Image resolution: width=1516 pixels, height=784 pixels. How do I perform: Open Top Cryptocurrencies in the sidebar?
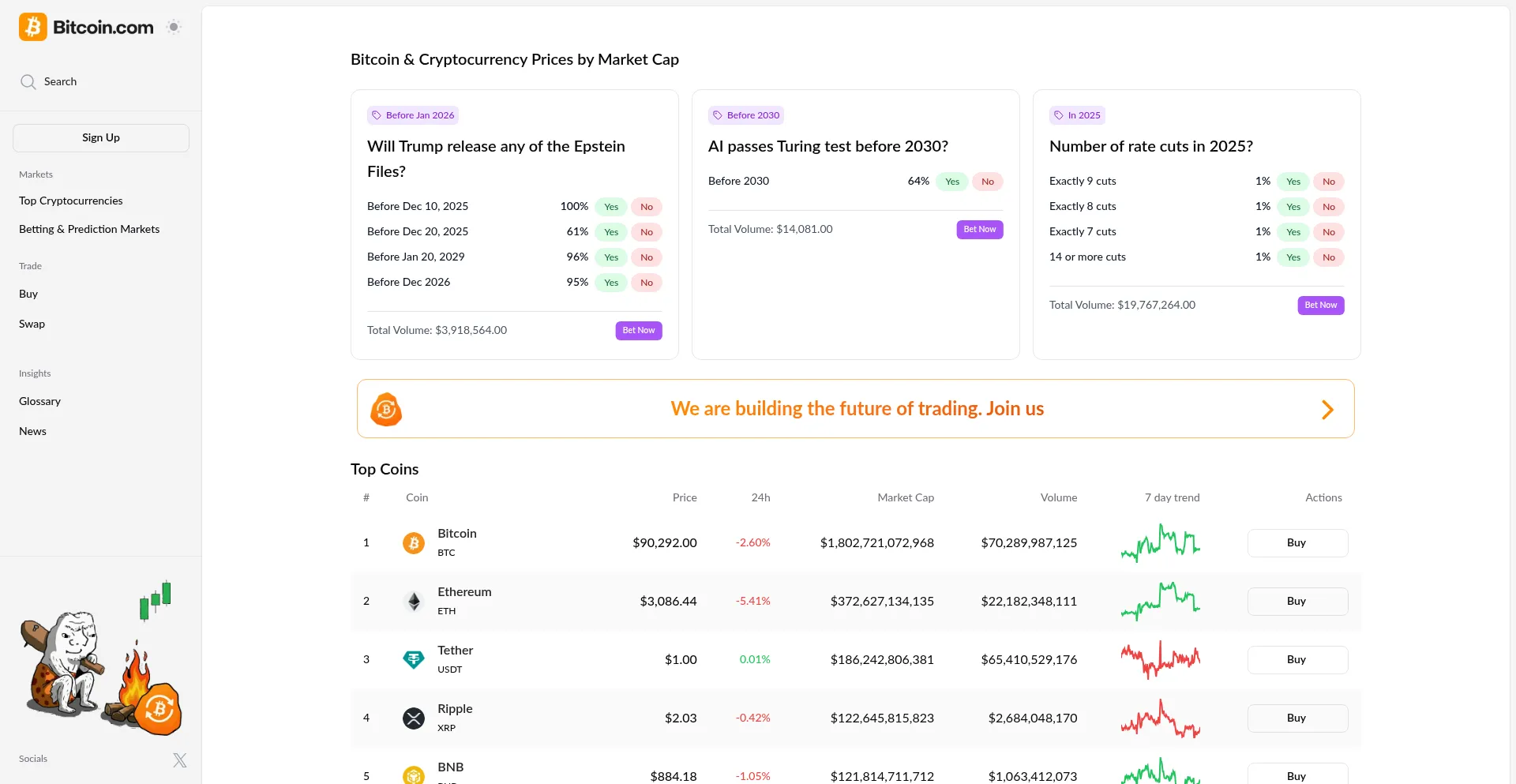[x=70, y=201]
